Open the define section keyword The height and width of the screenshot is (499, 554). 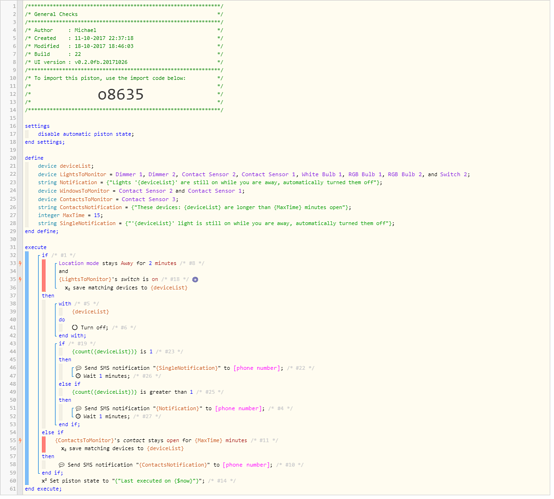(34, 159)
